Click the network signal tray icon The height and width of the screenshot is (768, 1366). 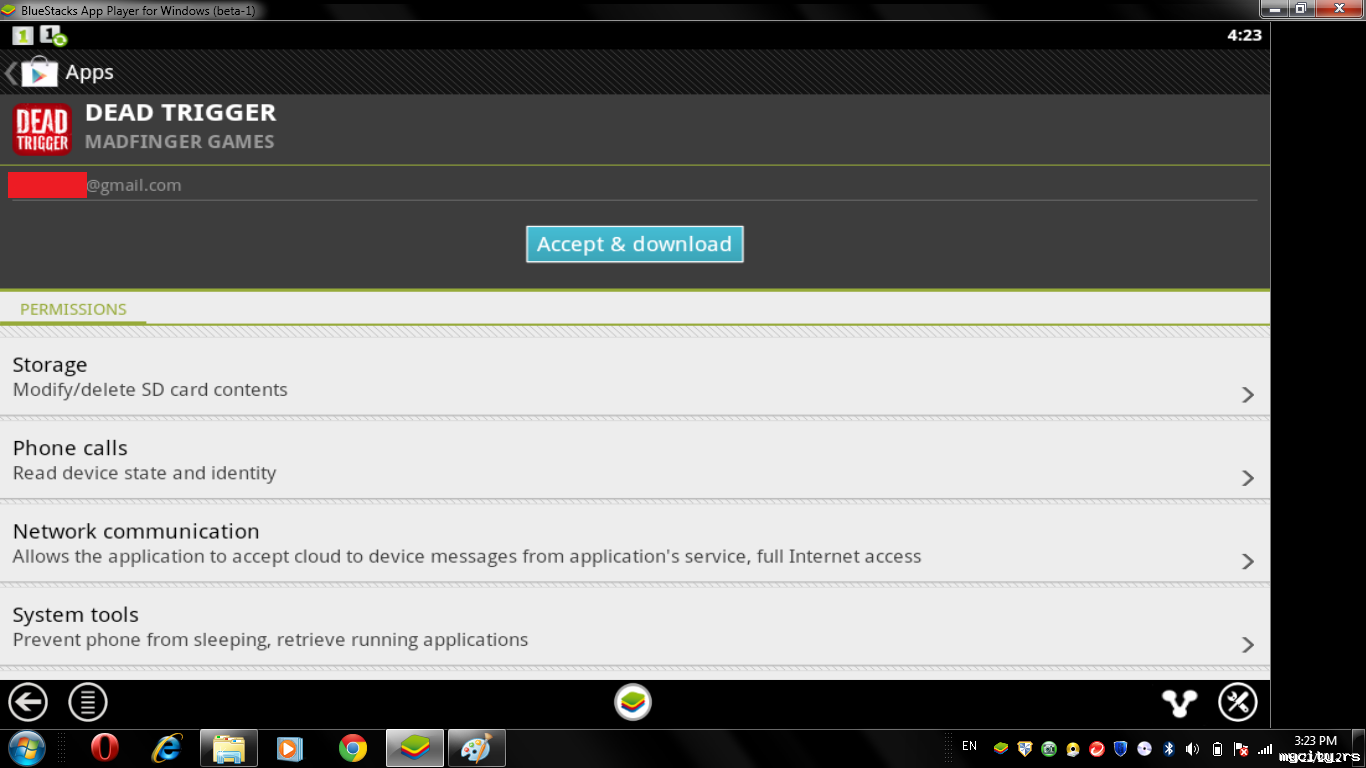click(1265, 748)
